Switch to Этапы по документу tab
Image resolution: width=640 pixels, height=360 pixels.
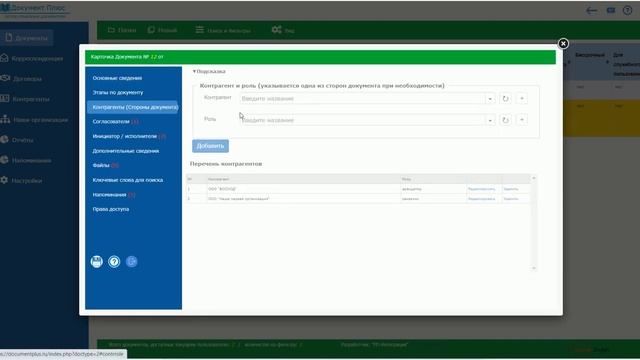point(118,93)
